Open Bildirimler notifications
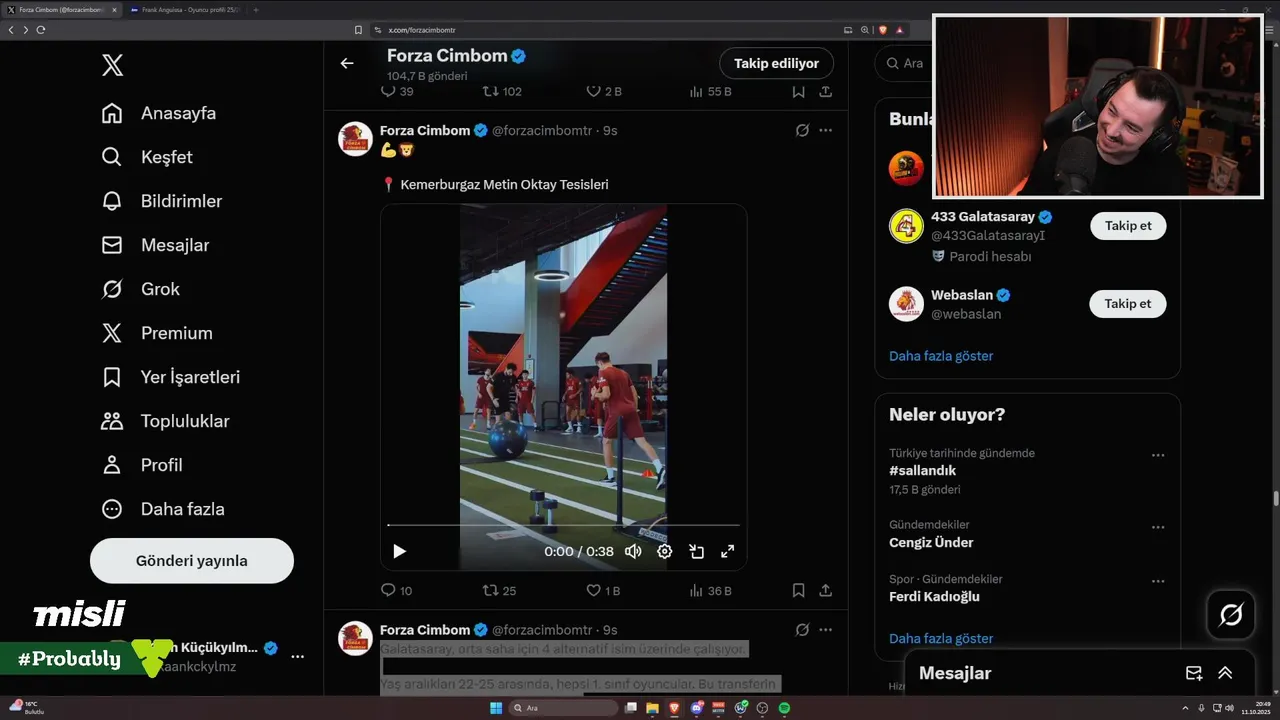 tap(162, 201)
